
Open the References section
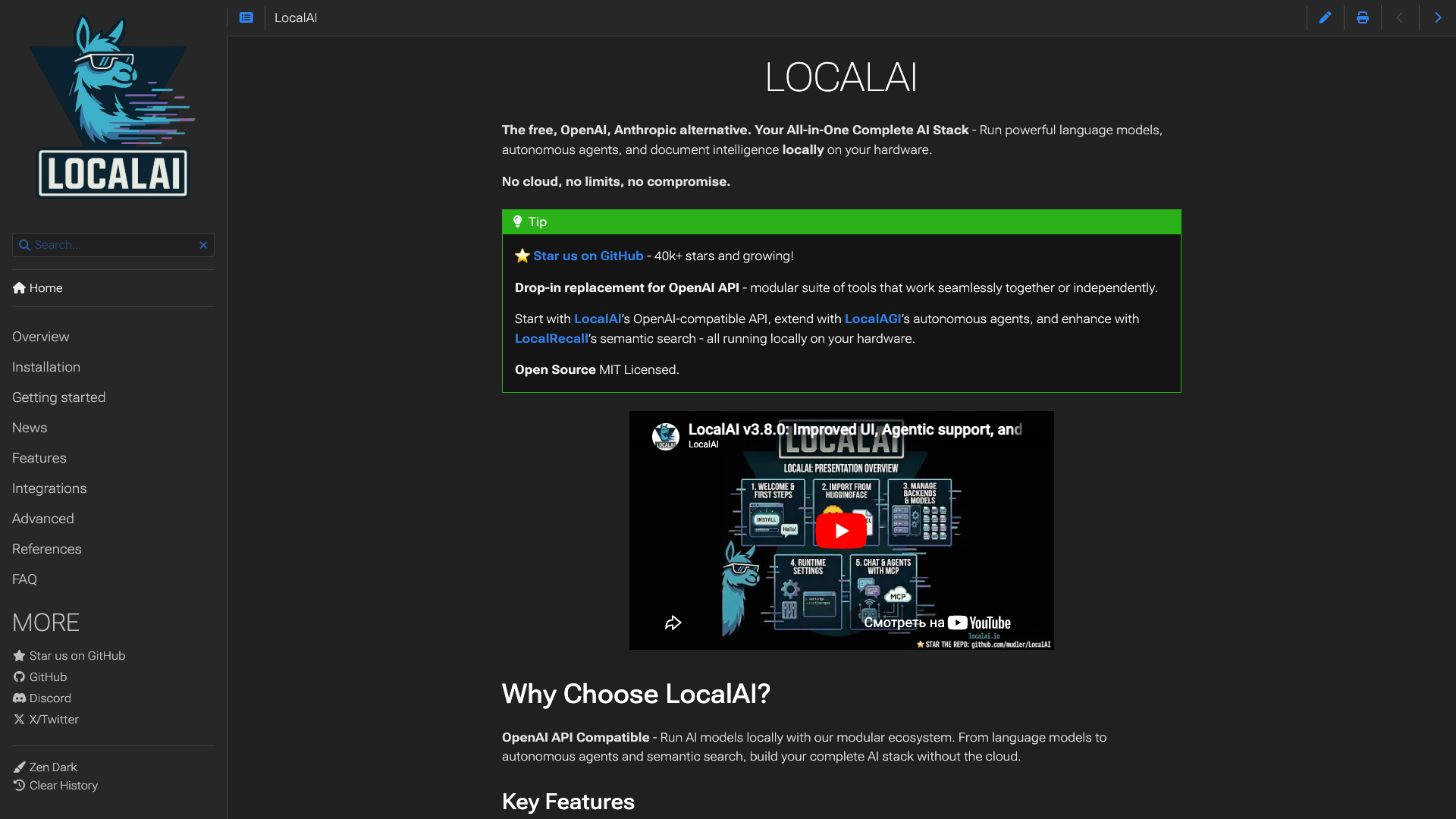pos(47,549)
